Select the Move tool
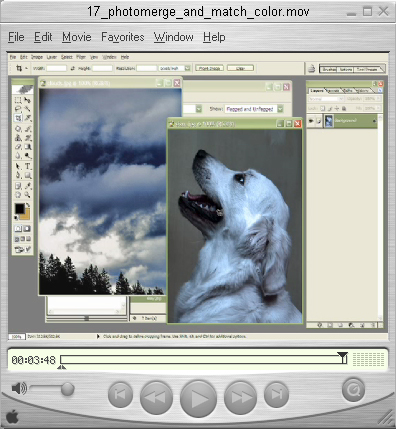This screenshot has height=429, width=396. pyautogui.click(x=28, y=100)
